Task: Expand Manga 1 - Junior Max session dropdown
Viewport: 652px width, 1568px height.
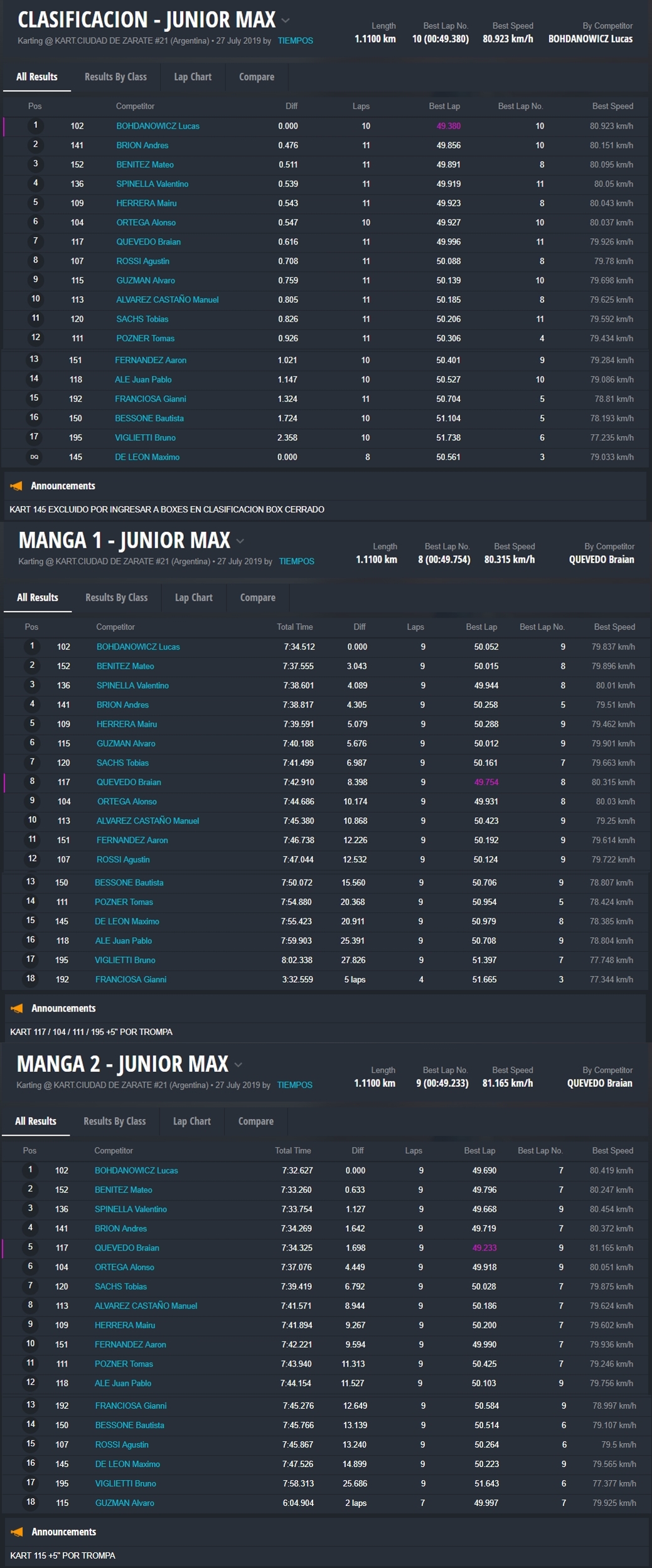Action: [240, 541]
